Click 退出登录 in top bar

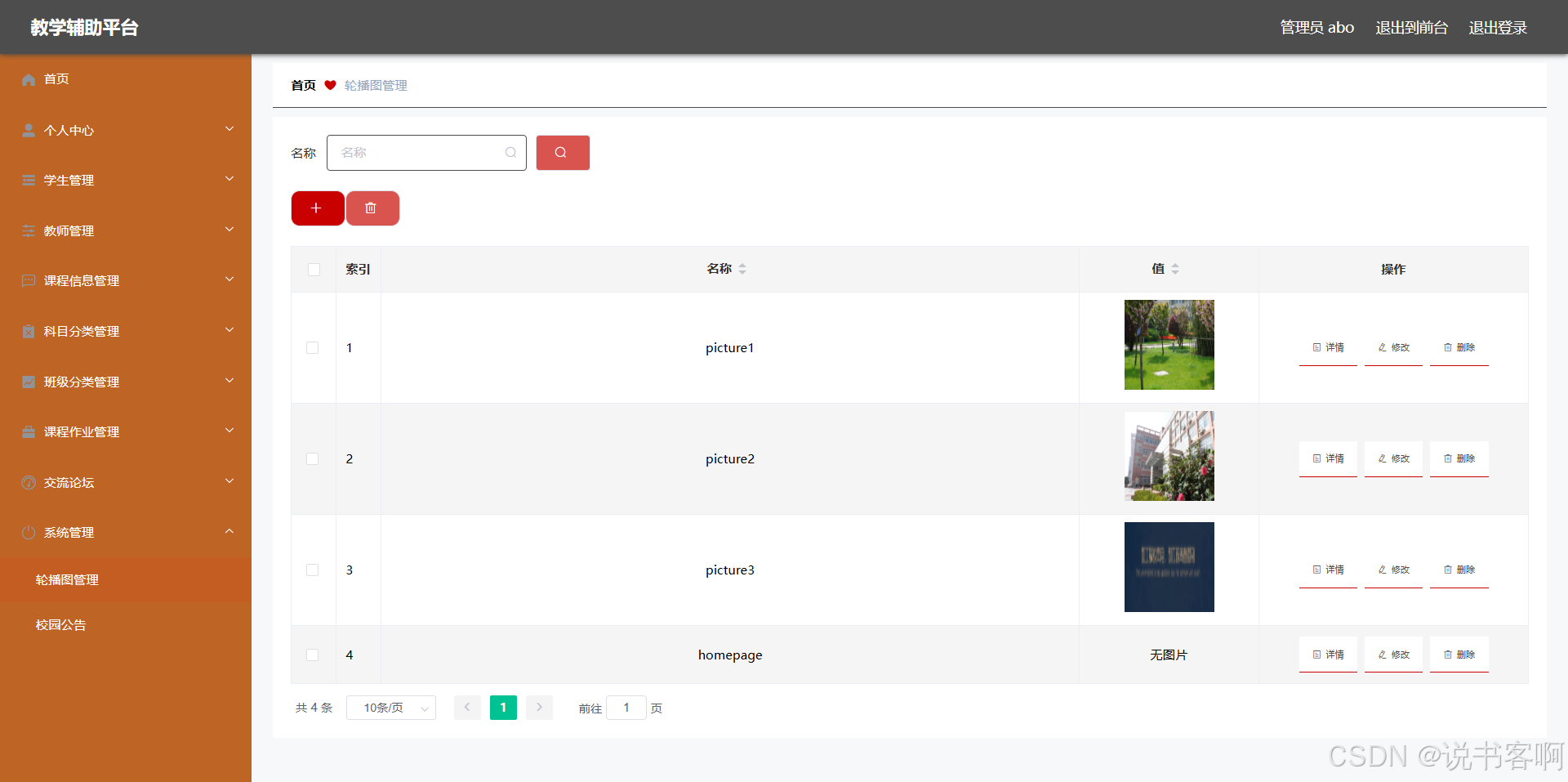pyautogui.click(x=1498, y=28)
